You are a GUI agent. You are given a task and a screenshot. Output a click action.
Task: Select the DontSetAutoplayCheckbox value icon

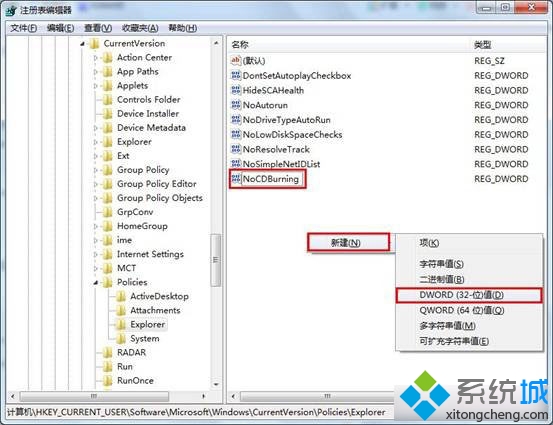tap(236, 75)
